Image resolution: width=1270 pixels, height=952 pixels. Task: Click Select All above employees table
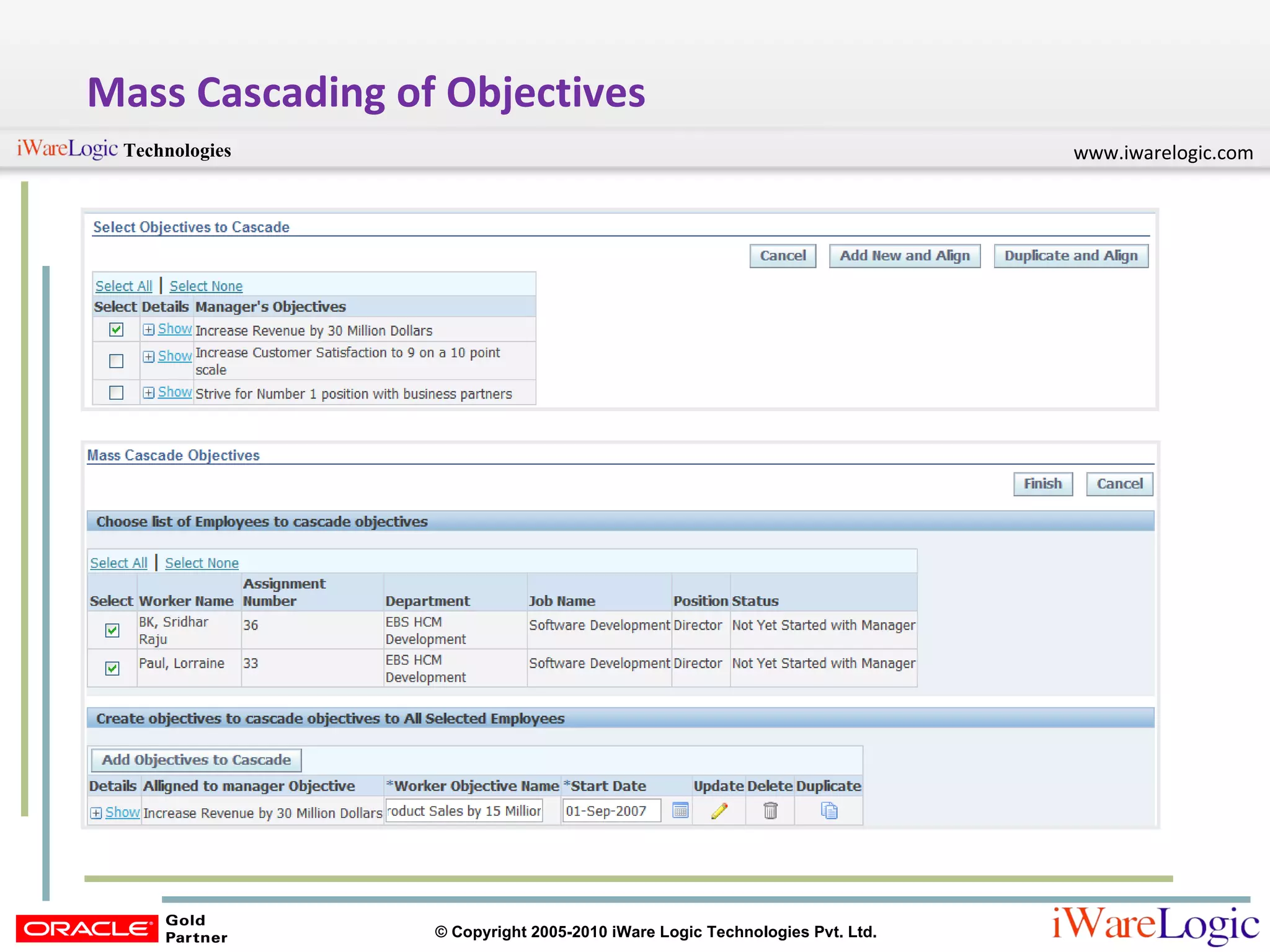pos(118,563)
